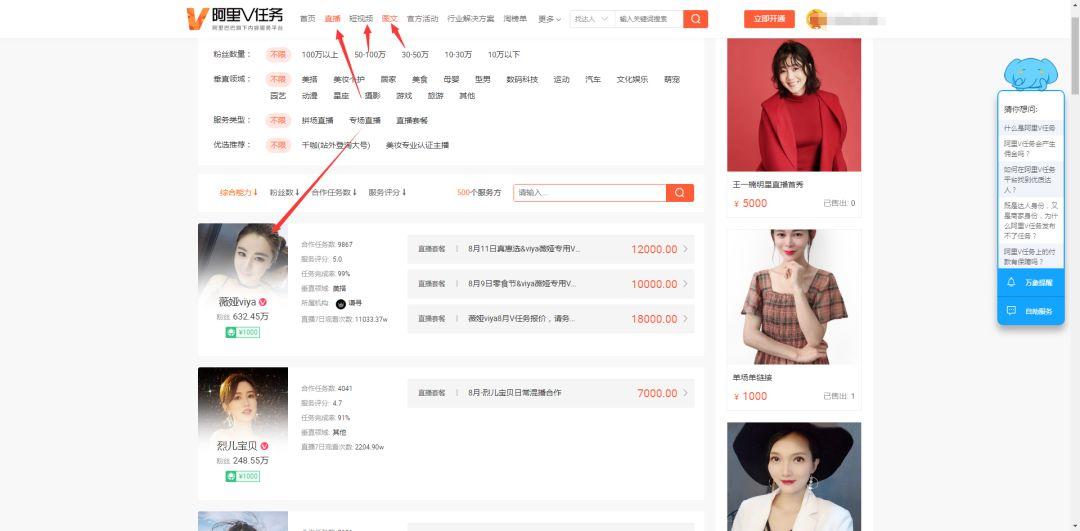Filter by 10万以下 fans
The width and height of the screenshot is (1080, 531).
pos(504,54)
